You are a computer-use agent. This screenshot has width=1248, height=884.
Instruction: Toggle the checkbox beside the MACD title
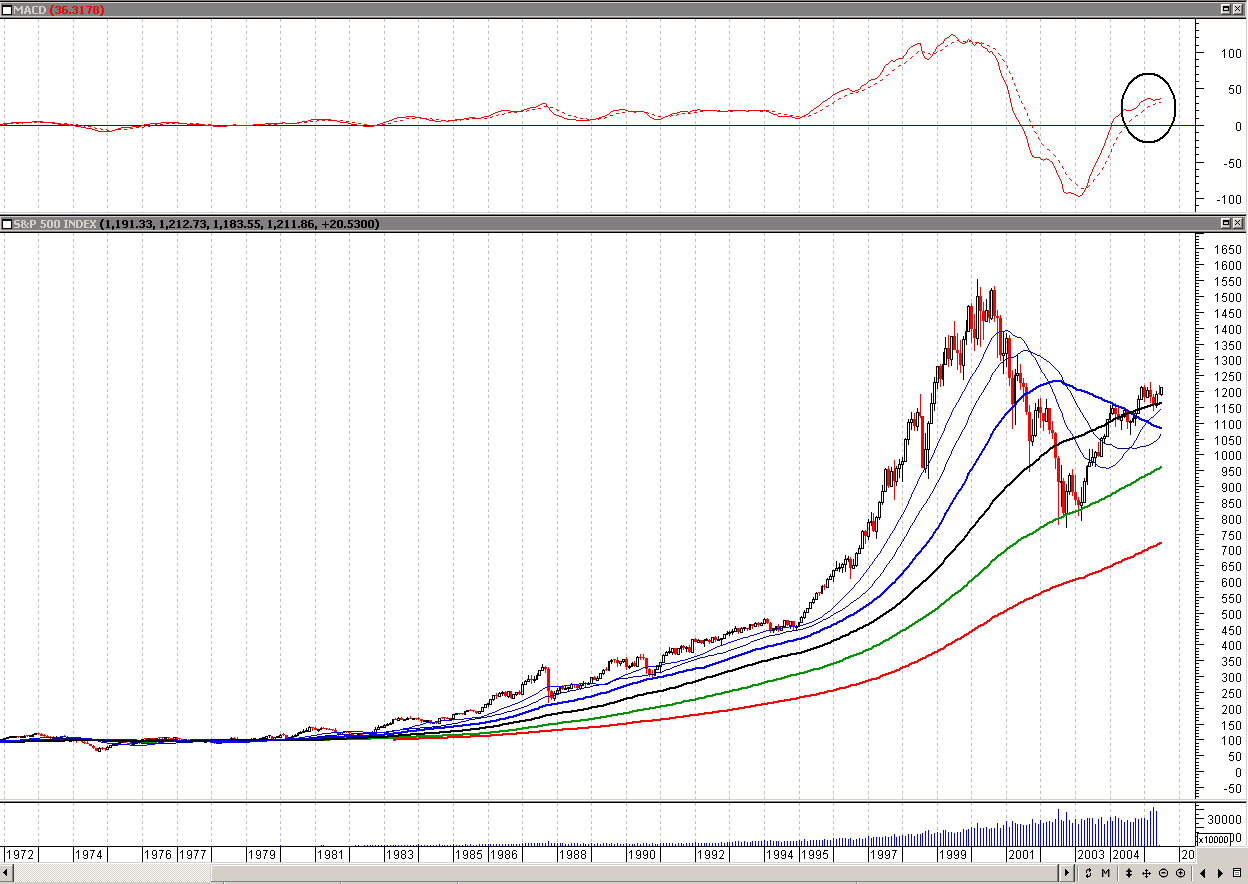7,8
